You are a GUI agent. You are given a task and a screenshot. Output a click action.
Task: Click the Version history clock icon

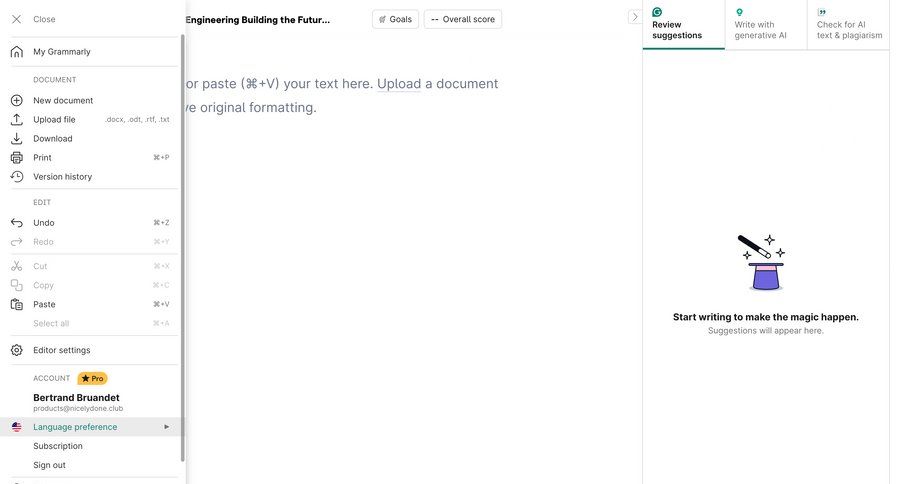point(17,177)
